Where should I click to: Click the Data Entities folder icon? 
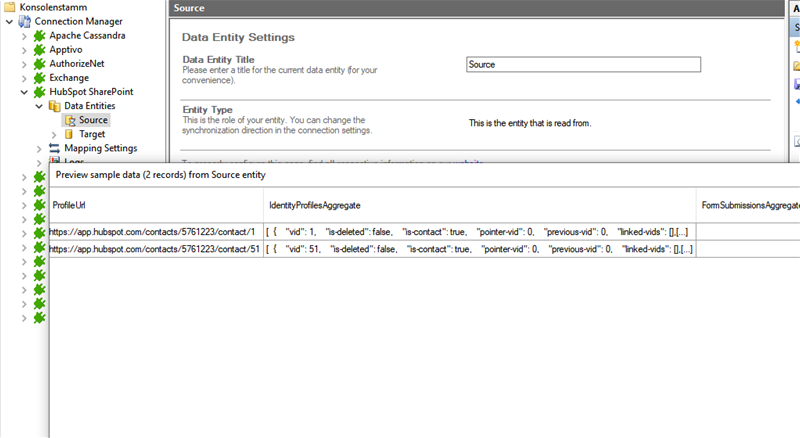click(x=54, y=105)
